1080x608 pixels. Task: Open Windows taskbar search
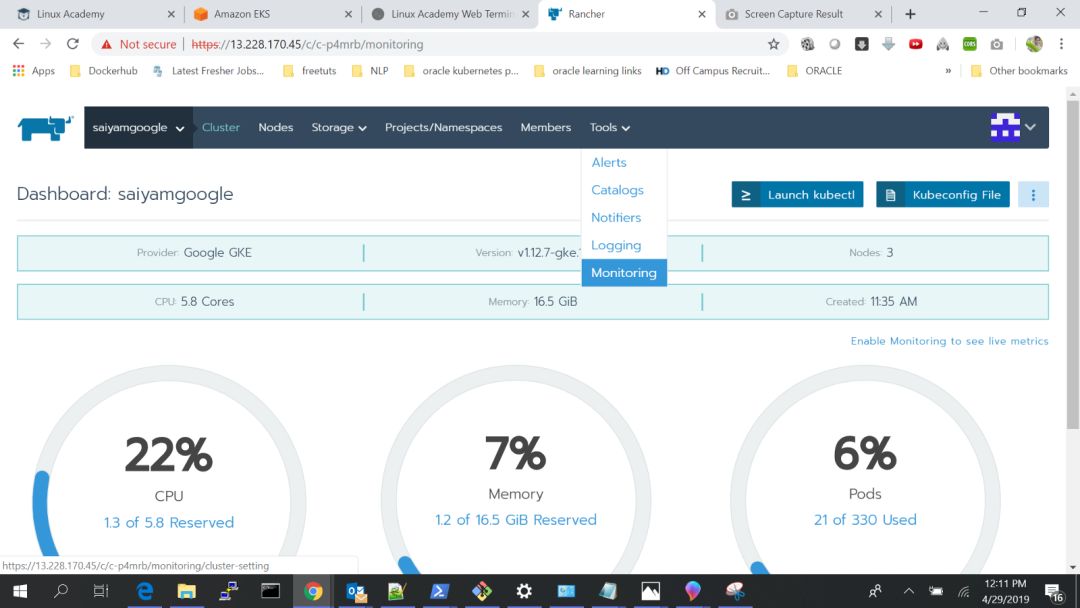tap(61, 591)
